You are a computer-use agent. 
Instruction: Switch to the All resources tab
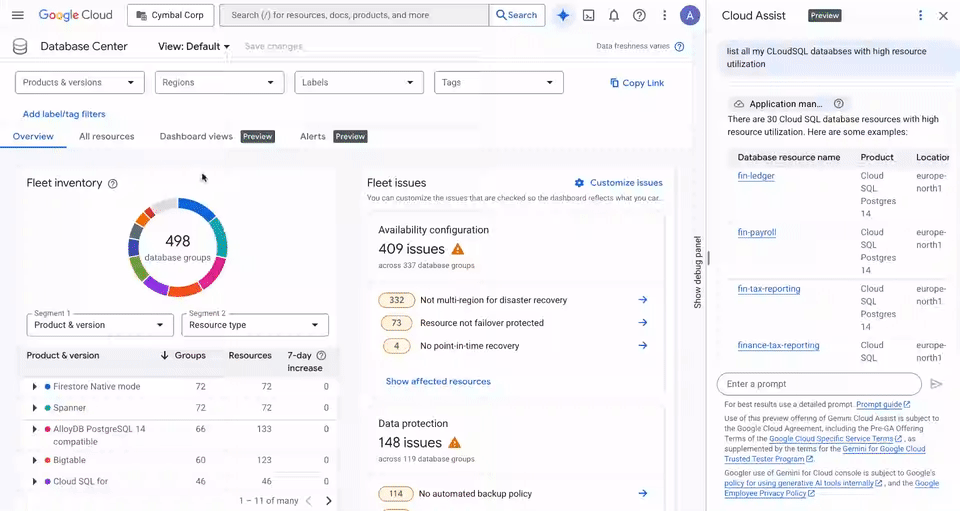point(107,136)
